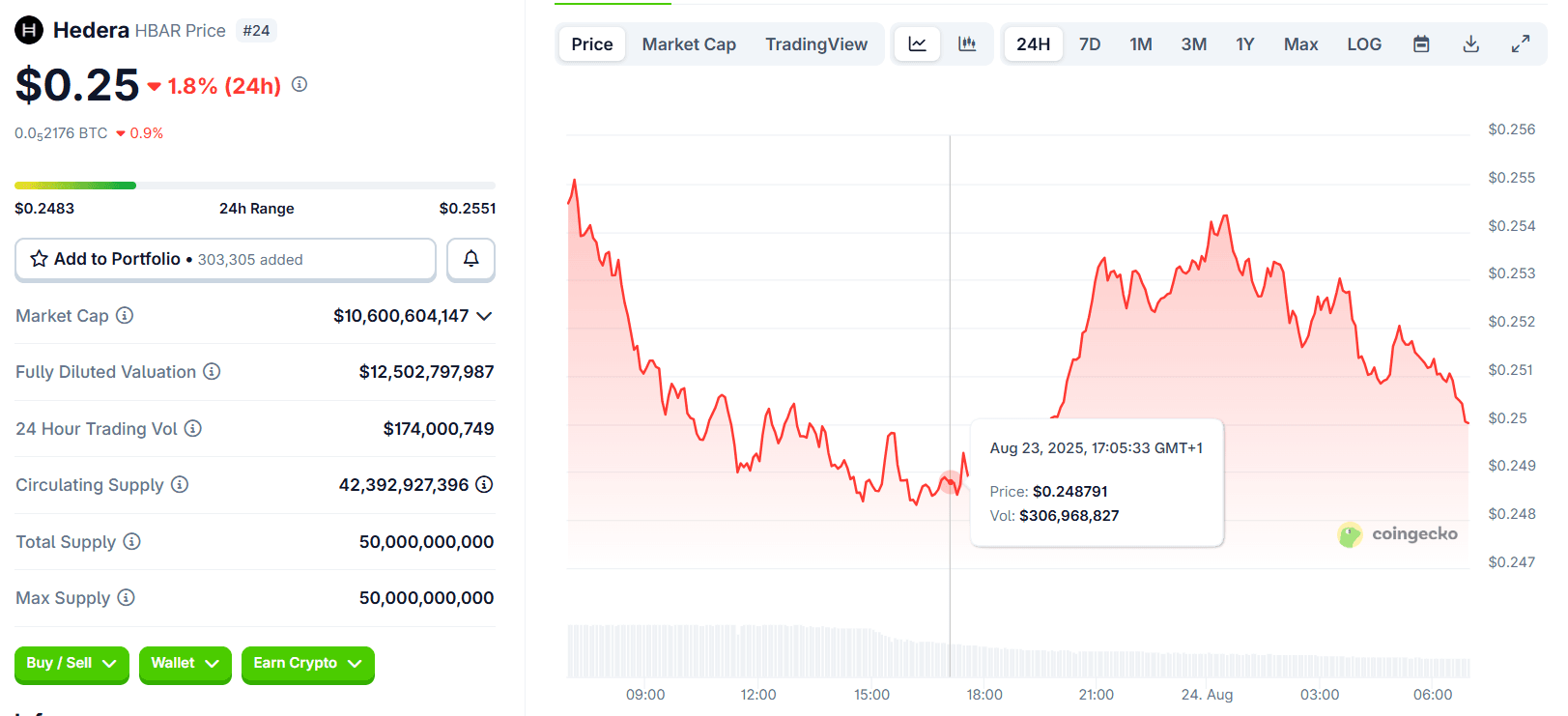This screenshot has width=1568, height=716.
Task: Open 24 Hour Trading Vol info icon
Action: pyautogui.click(x=193, y=428)
